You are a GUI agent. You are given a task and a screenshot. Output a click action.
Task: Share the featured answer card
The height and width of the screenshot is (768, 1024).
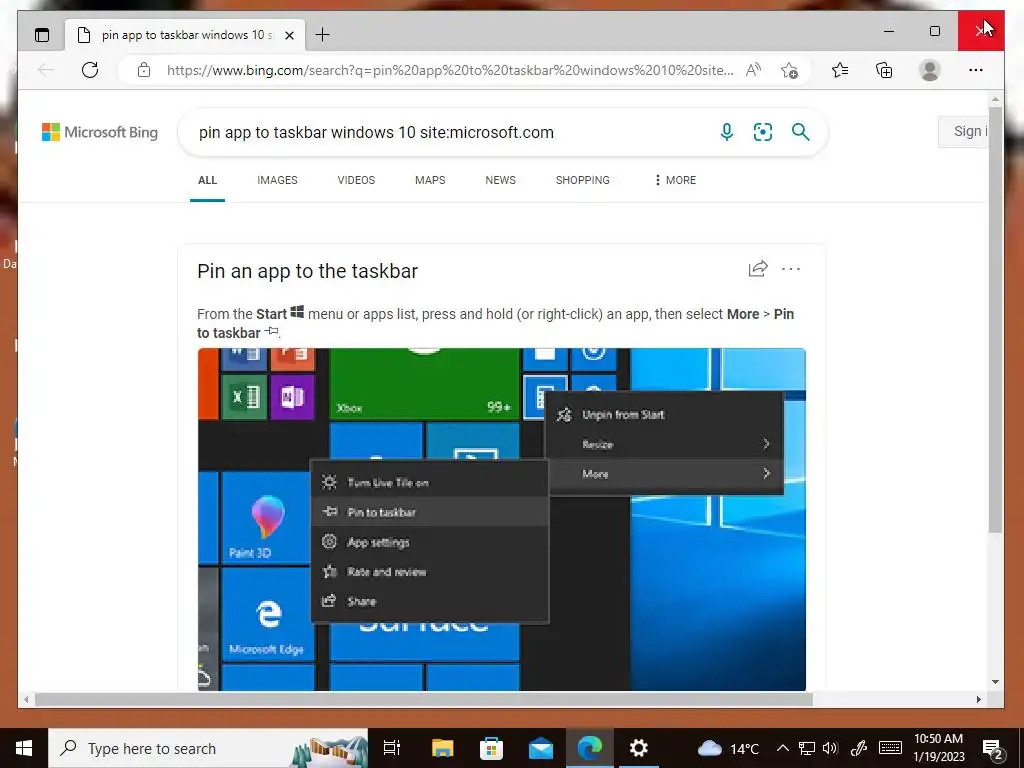pos(758,268)
